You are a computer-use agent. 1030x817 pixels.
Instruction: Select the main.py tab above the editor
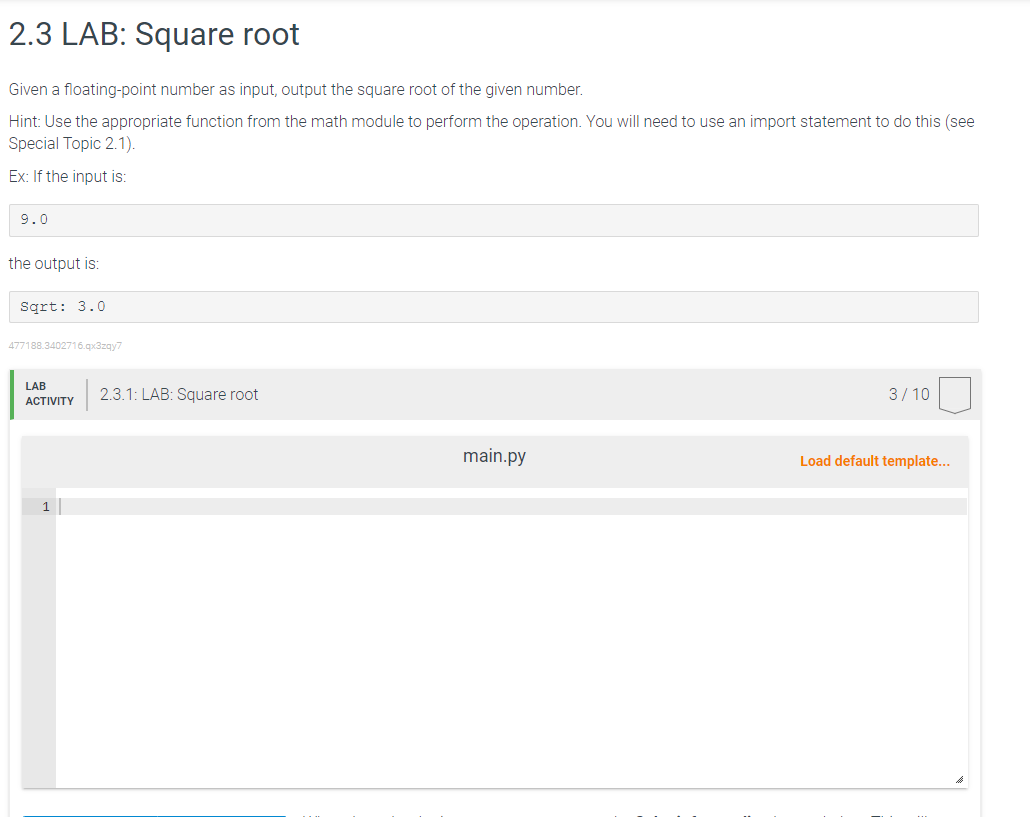493,456
